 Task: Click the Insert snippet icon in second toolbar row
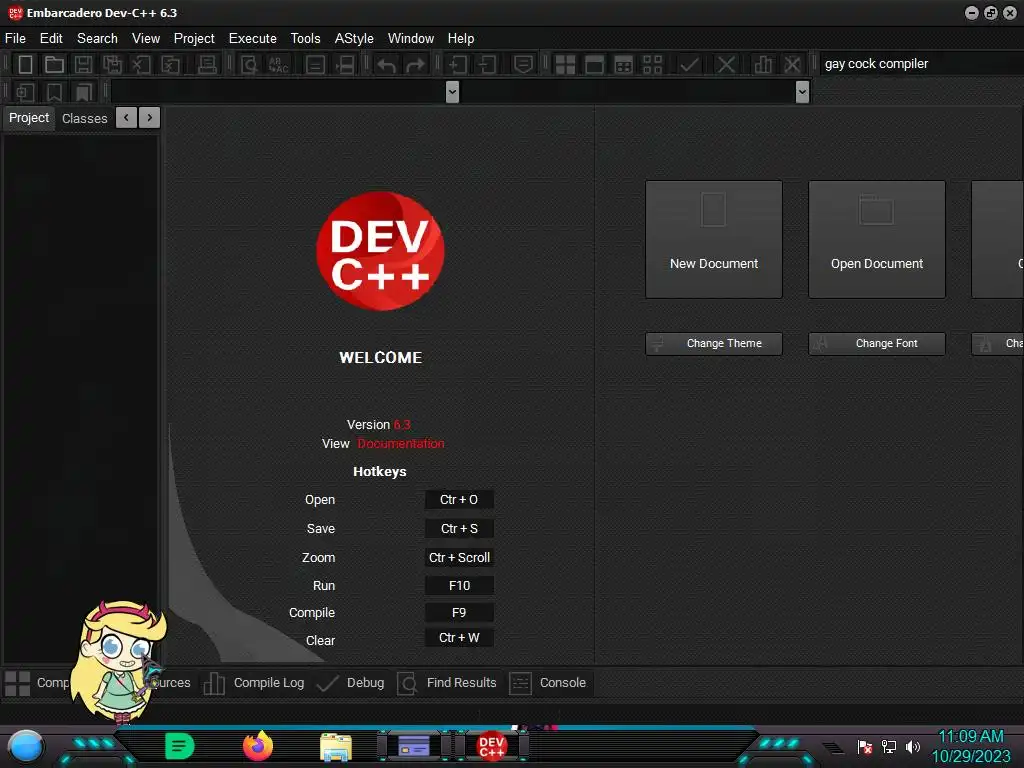[25, 92]
